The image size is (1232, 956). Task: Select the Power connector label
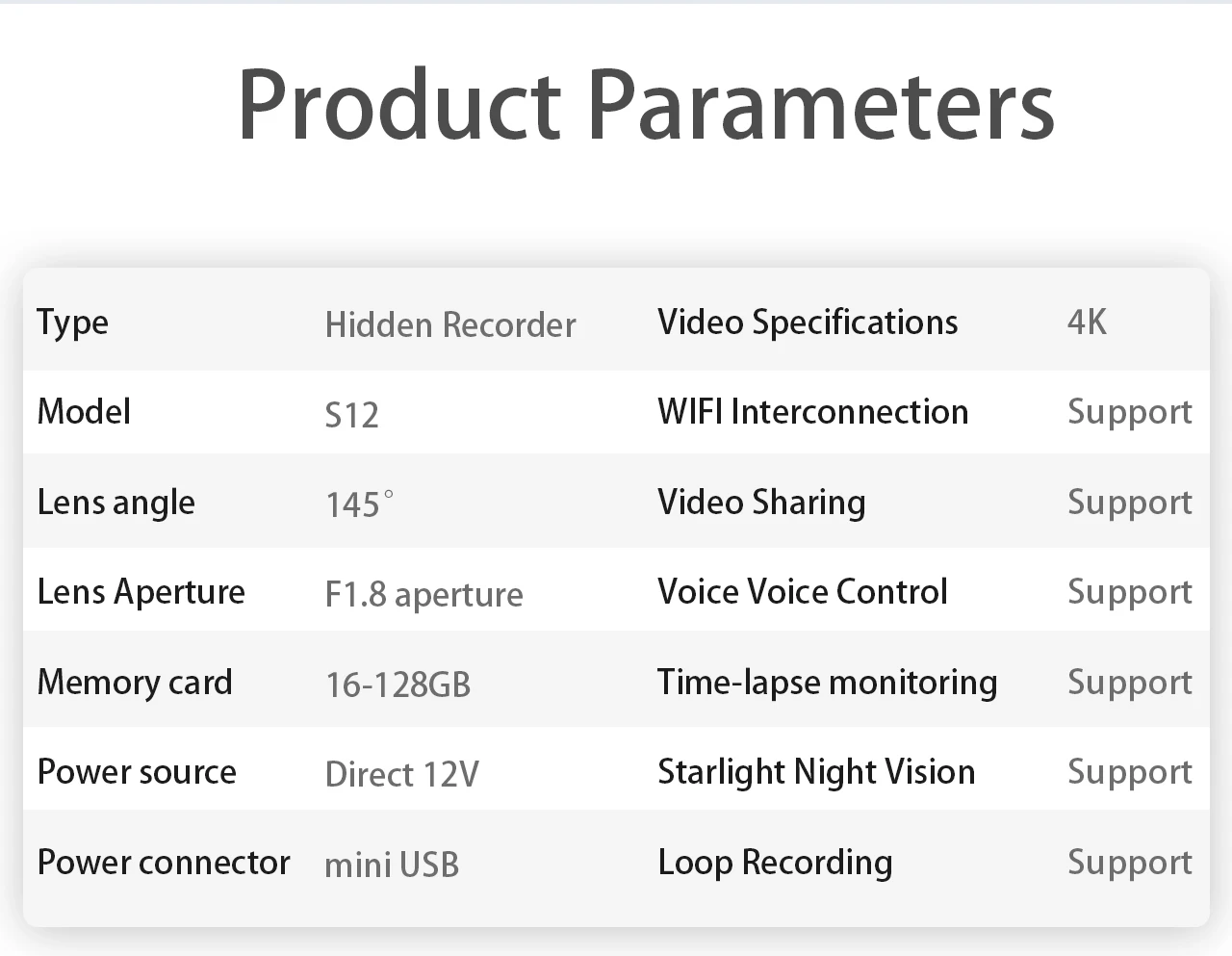(164, 863)
